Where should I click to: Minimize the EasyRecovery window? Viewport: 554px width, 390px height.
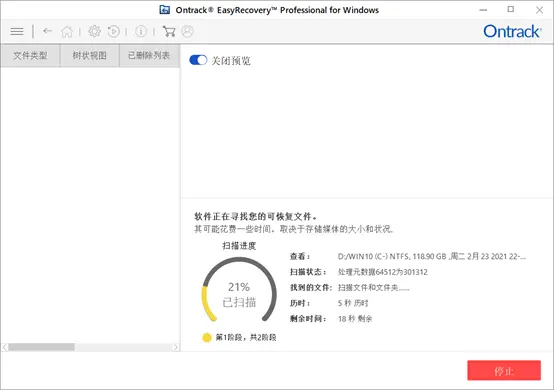(x=483, y=10)
